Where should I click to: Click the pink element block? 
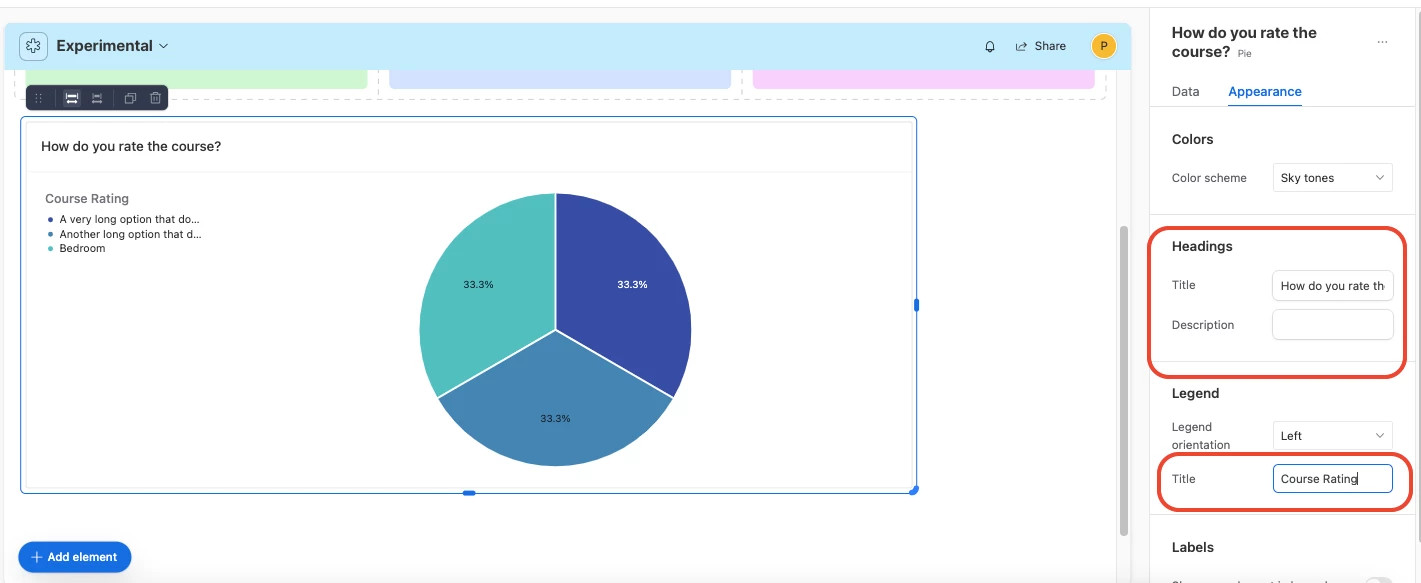924,79
